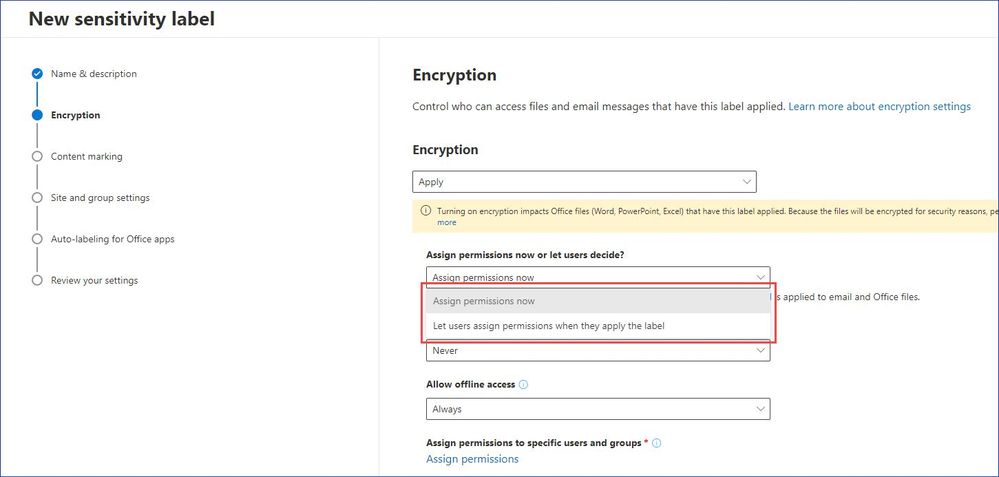Click the info icon beside Assign permissions to specific users
The width and height of the screenshot is (999, 477).
click(657, 443)
